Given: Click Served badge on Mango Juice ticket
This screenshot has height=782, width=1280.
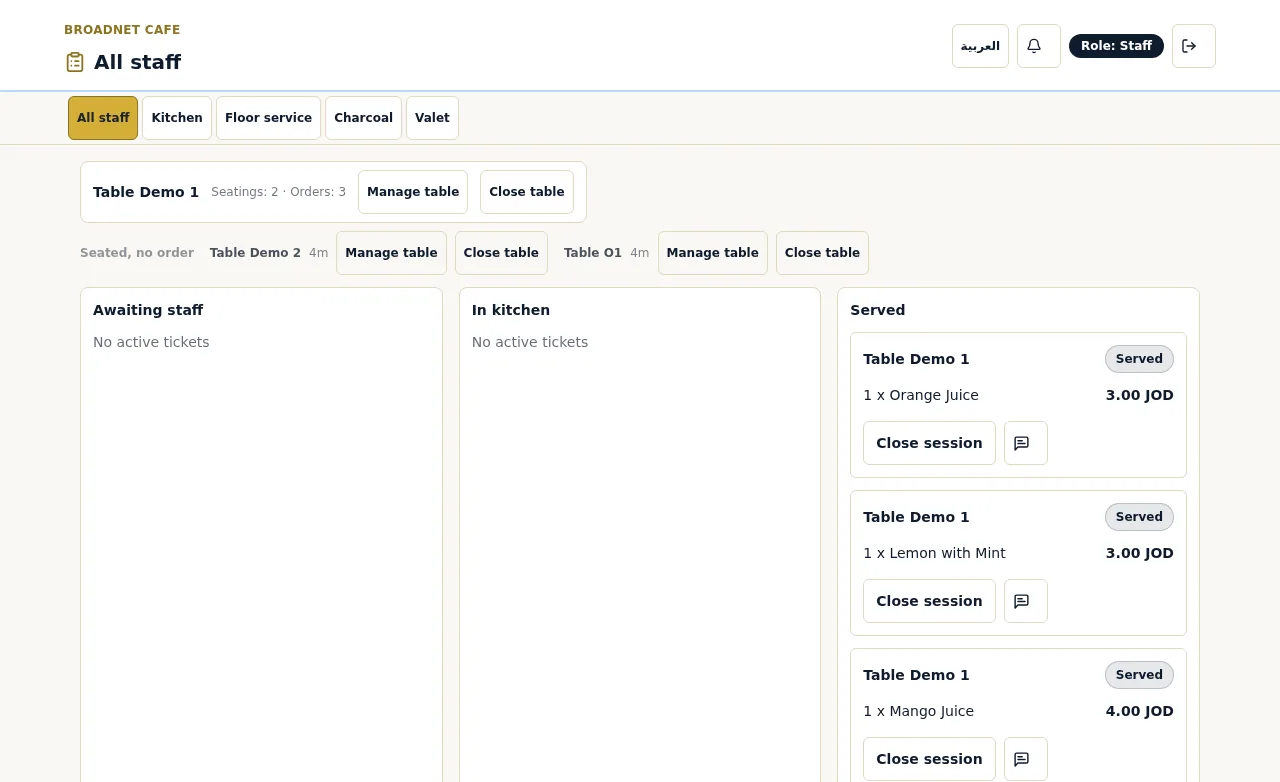Looking at the screenshot, I should coord(1139,675).
